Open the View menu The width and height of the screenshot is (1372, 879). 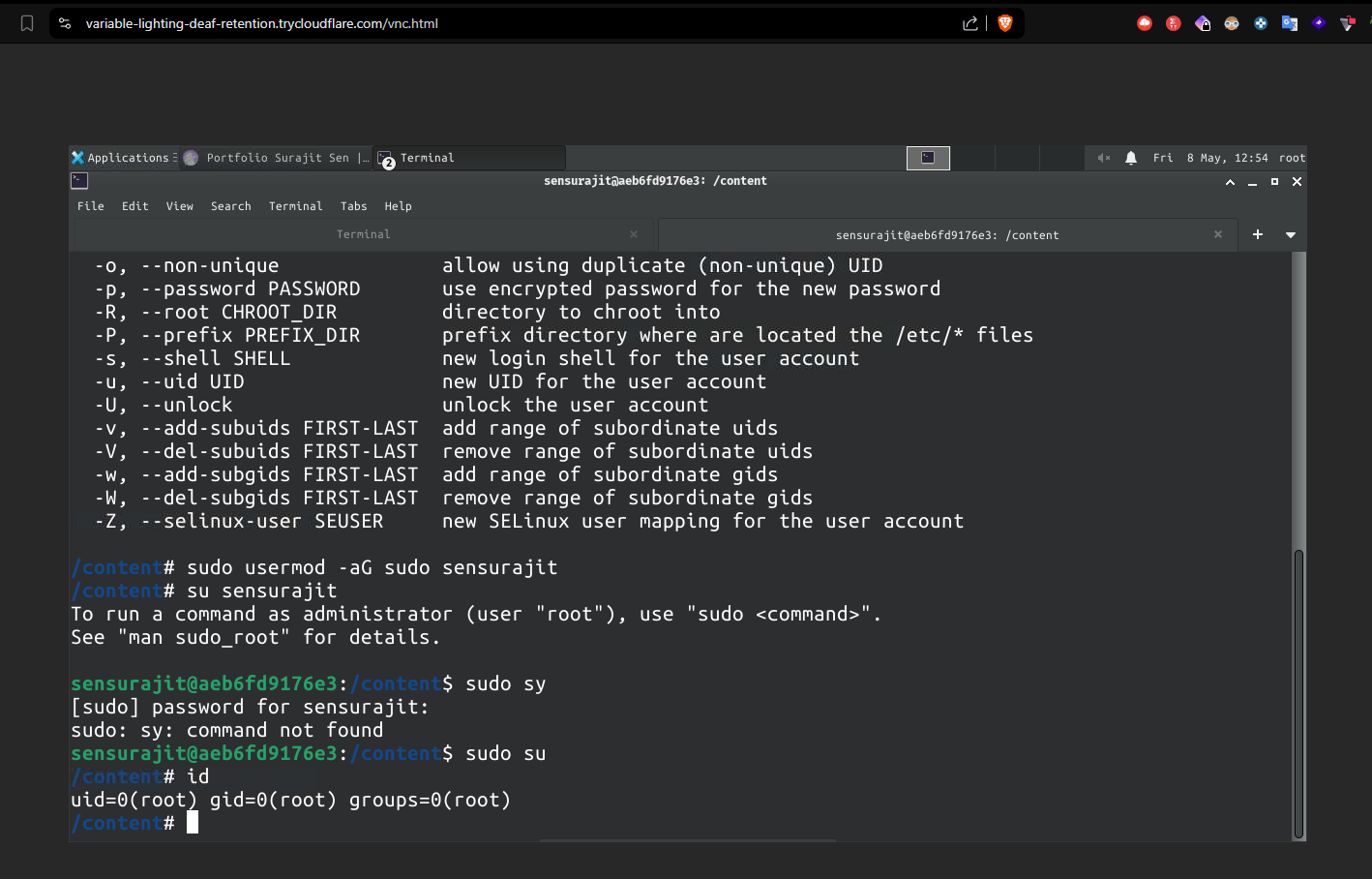(x=180, y=206)
